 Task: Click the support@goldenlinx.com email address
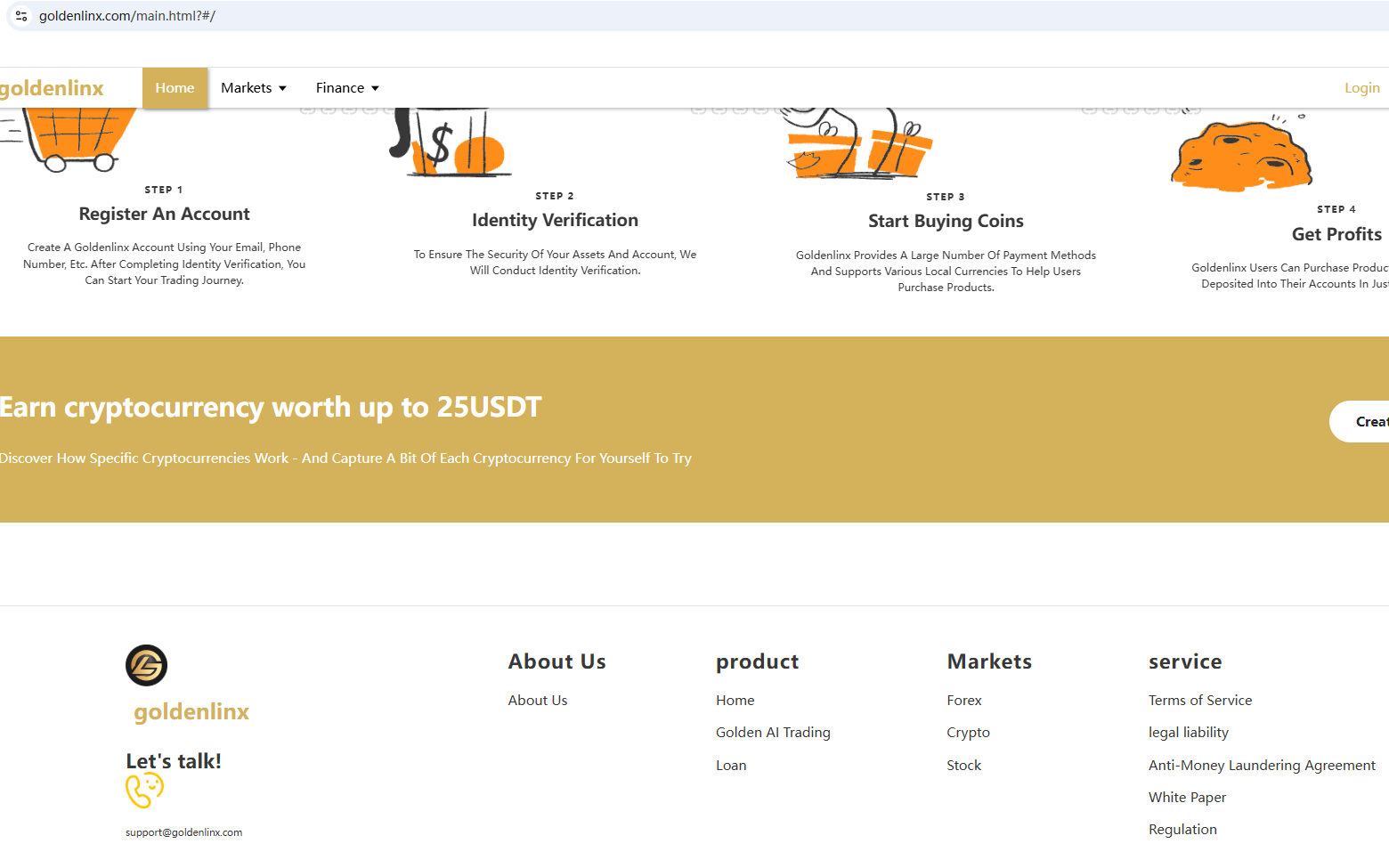tap(183, 832)
